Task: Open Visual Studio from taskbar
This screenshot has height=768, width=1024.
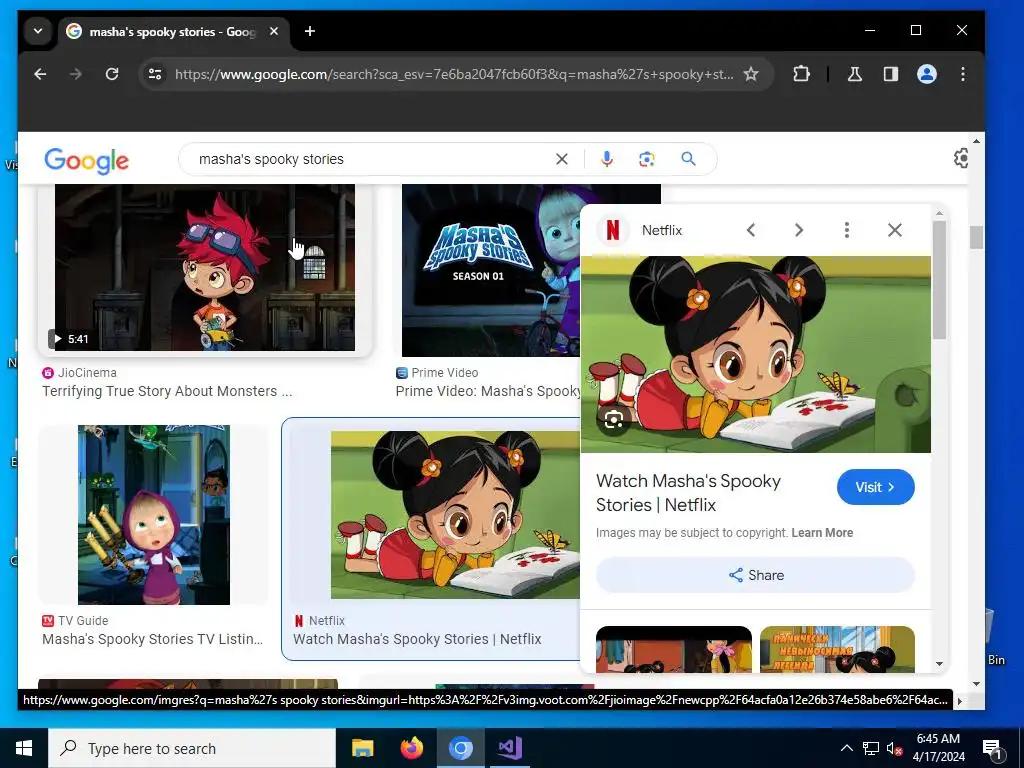Action: coord(509,748)
